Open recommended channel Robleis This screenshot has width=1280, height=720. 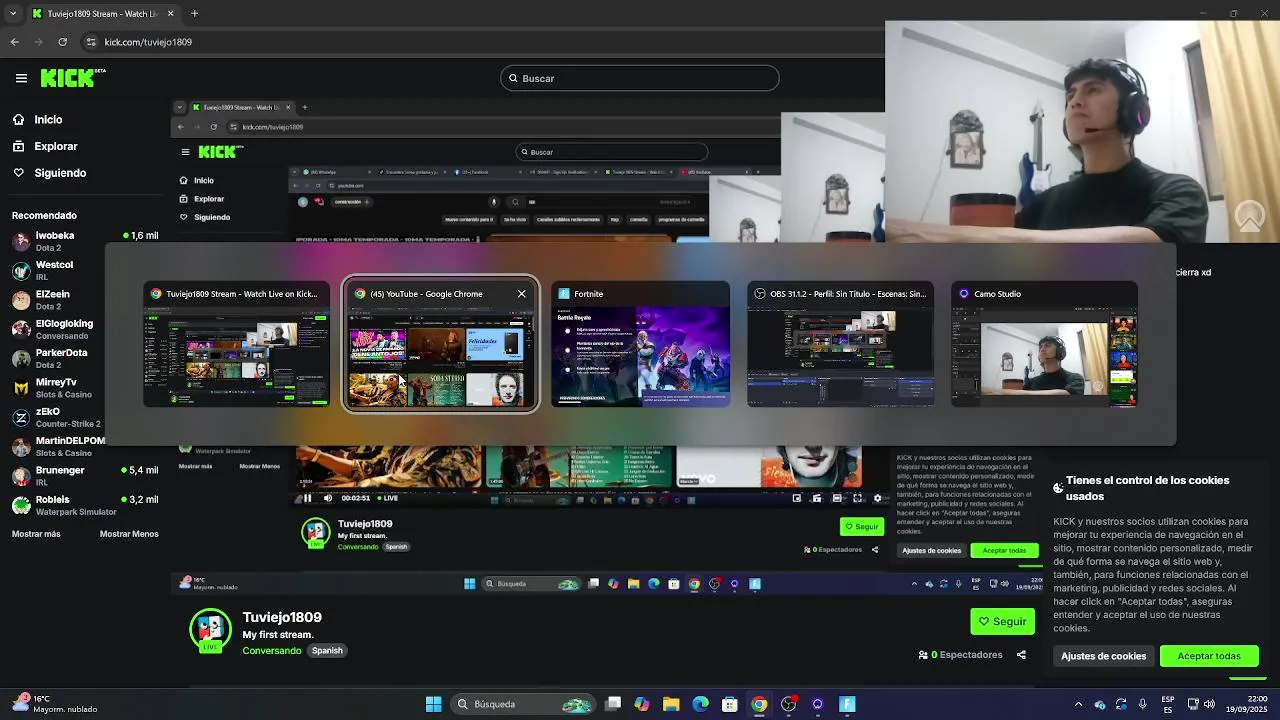(x=85, y=505)
